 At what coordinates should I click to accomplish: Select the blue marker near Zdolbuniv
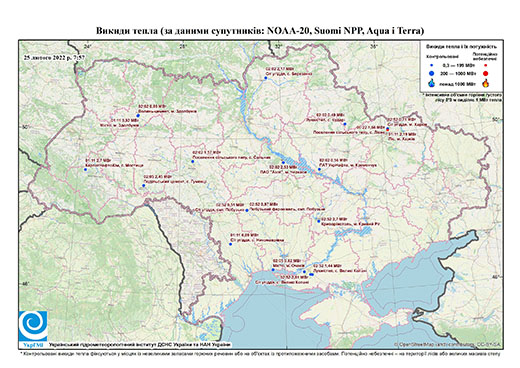[138, 115]
